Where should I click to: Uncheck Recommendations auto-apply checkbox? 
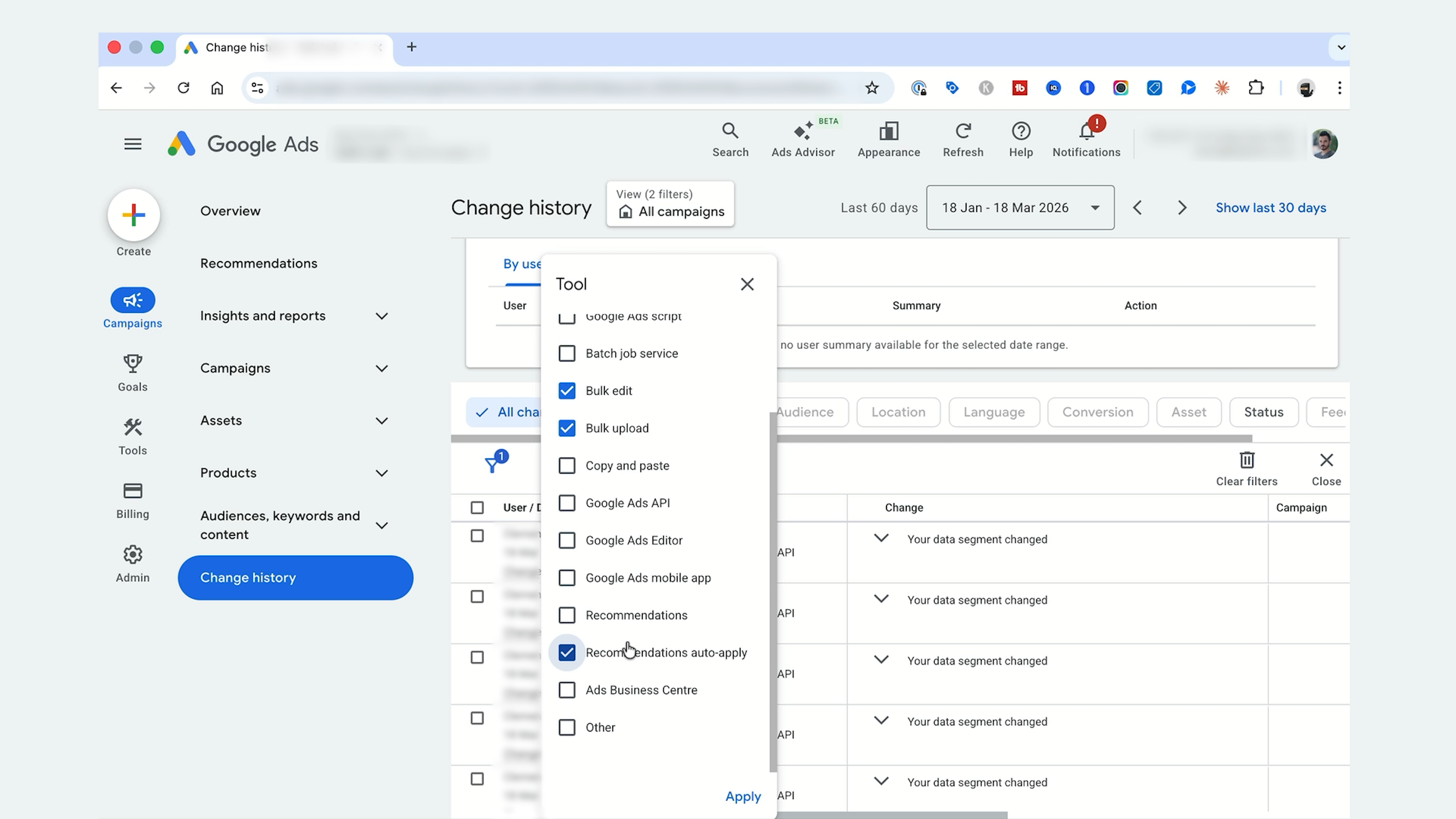click(x=567, y=652)
